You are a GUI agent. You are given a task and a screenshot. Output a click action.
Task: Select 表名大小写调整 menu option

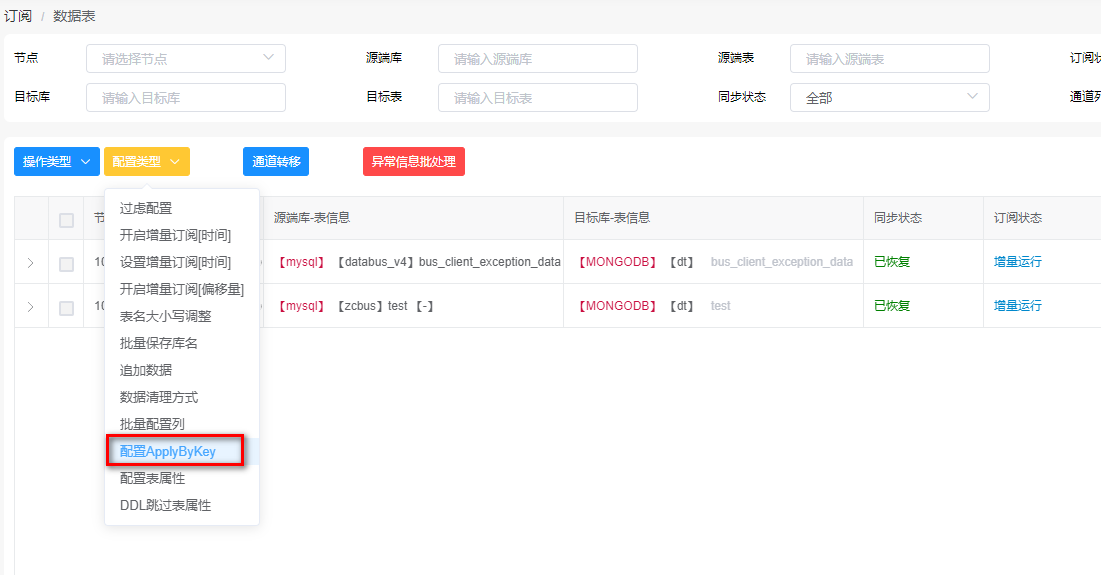[166, 316]
